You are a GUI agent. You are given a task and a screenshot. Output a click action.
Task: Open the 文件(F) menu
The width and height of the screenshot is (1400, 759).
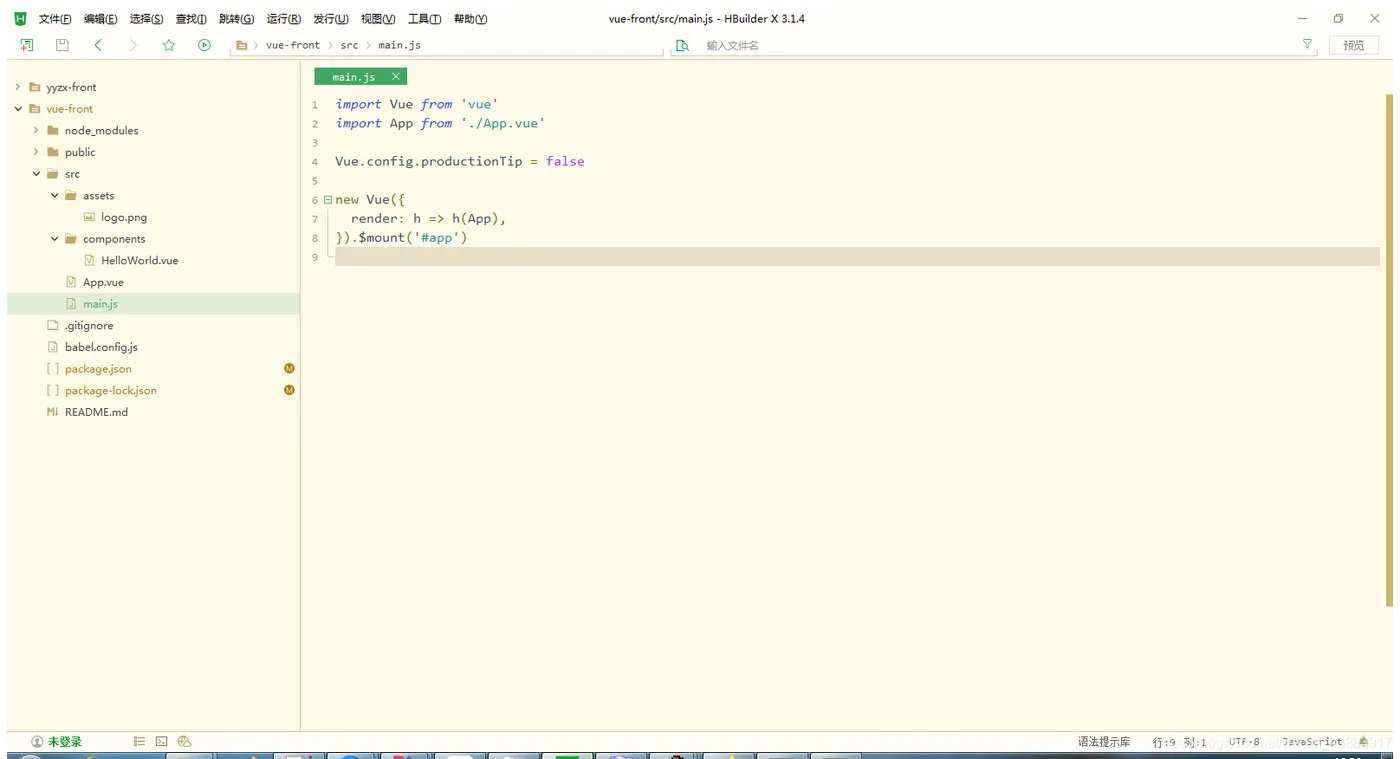[x=55, y=19]
